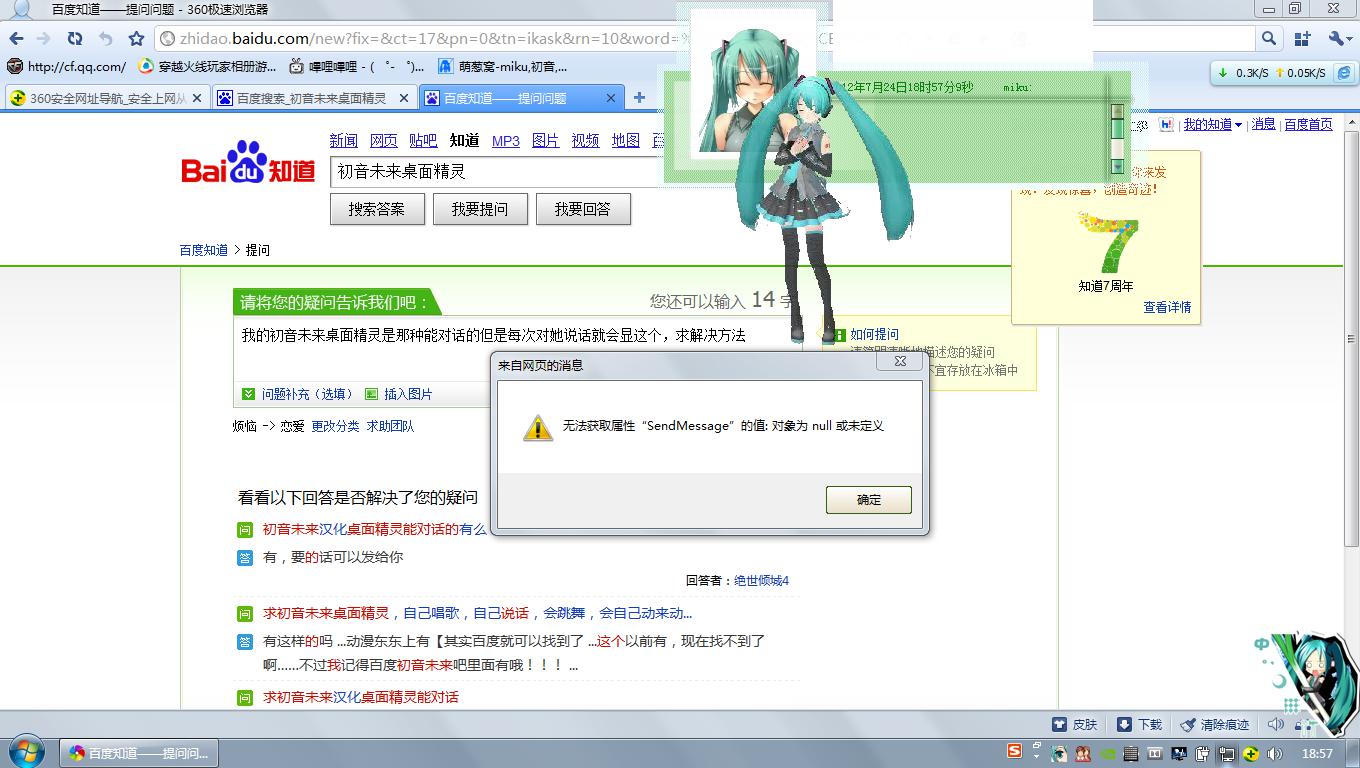The width and height of the screenshot is (1360, 768).
Task: Go back using the browser back arrow
Action: point(16,39)
